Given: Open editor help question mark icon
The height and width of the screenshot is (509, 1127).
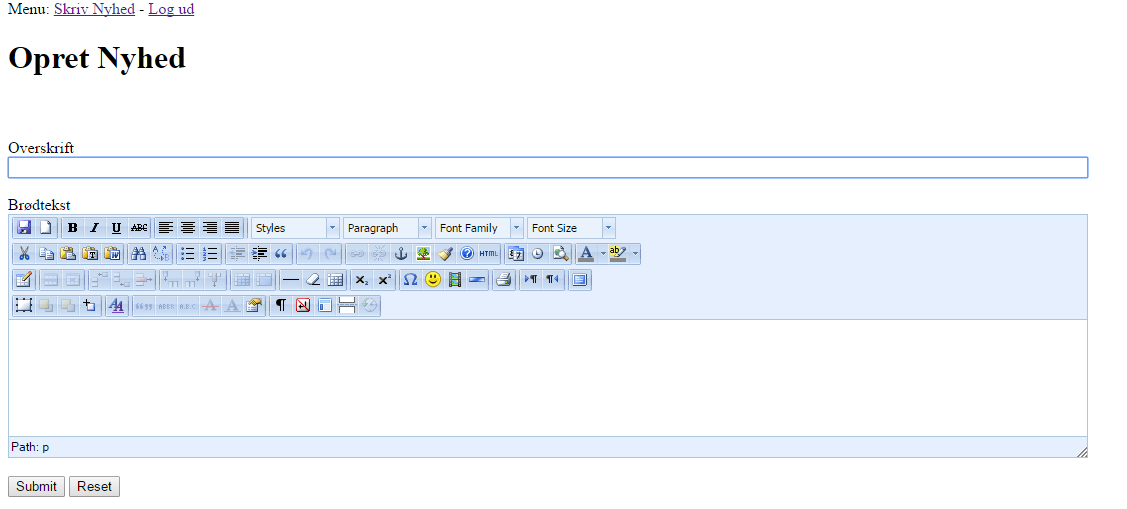Looking at the screenshot, I should tap(466, 254).
